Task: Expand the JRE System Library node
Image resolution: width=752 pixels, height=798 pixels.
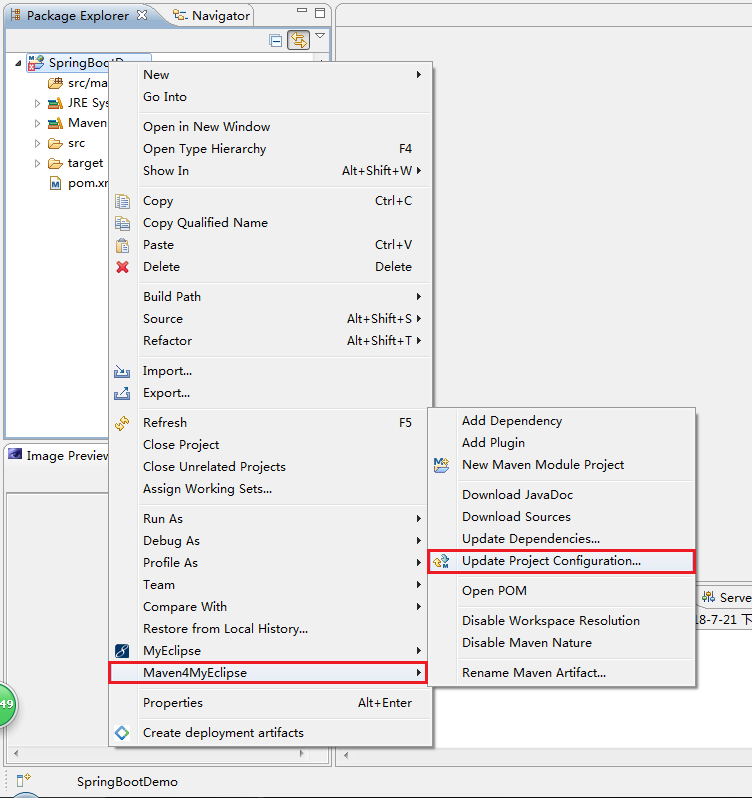Action: coord(38,103)
